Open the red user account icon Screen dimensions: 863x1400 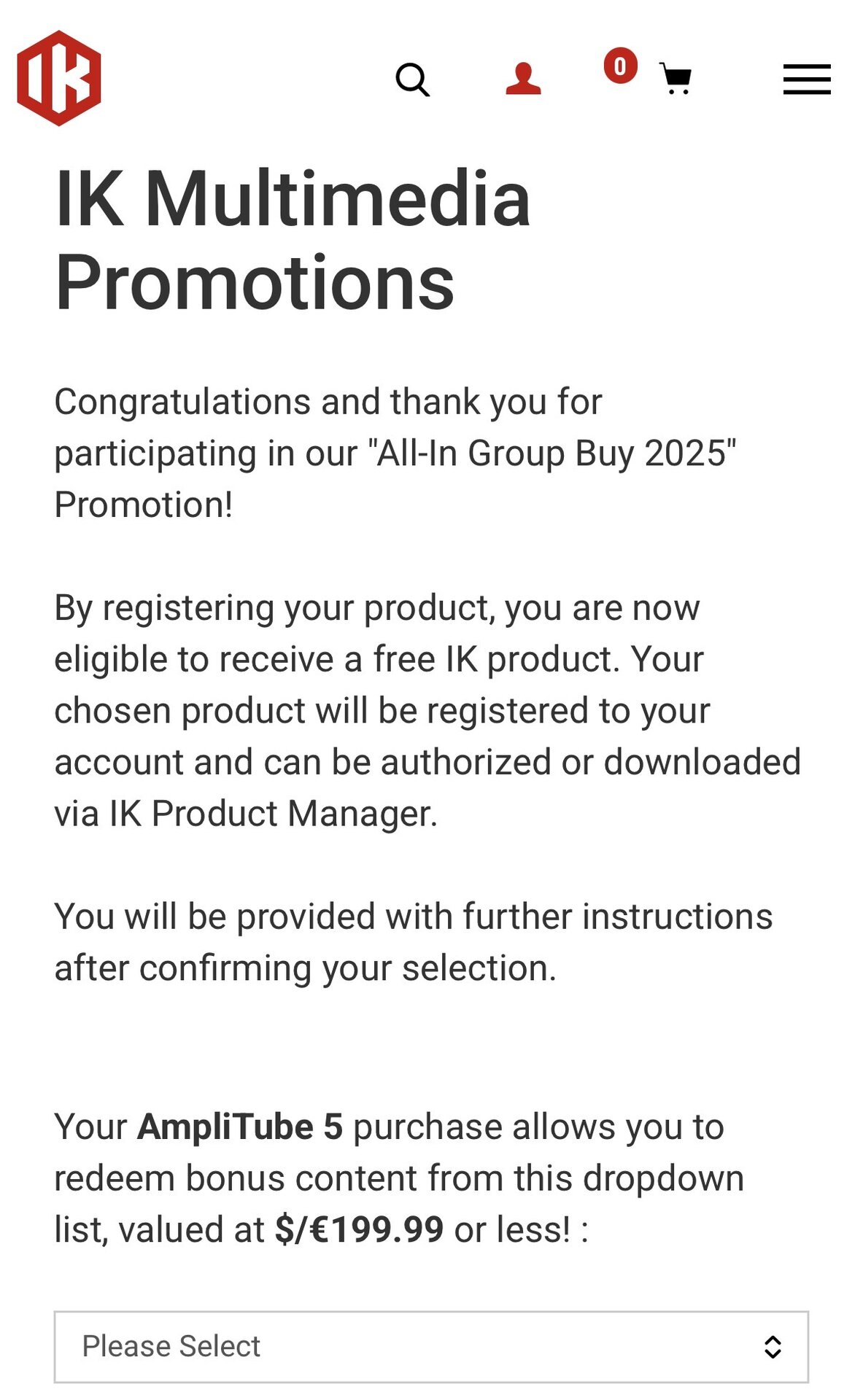523,79
